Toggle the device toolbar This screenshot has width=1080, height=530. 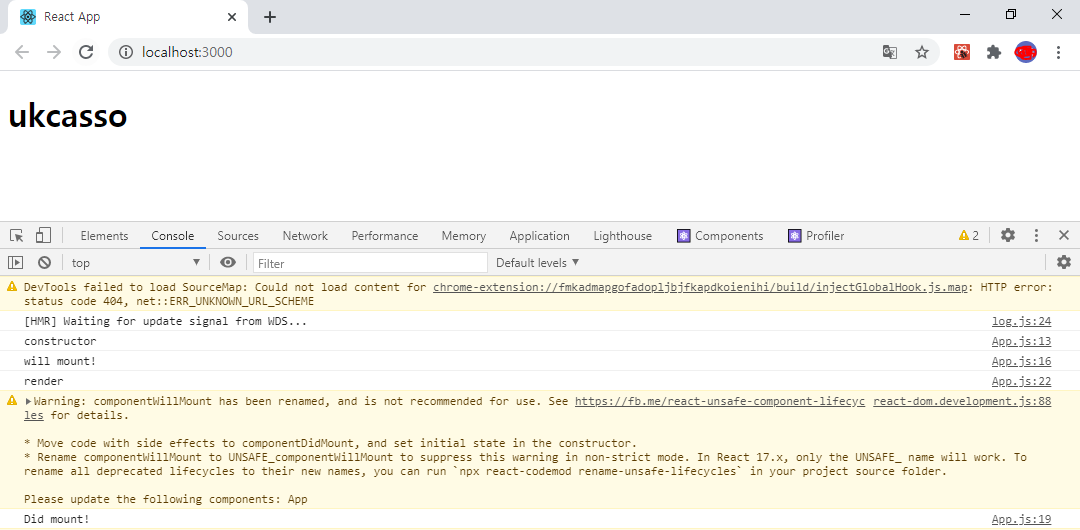[x=43, y=236]
